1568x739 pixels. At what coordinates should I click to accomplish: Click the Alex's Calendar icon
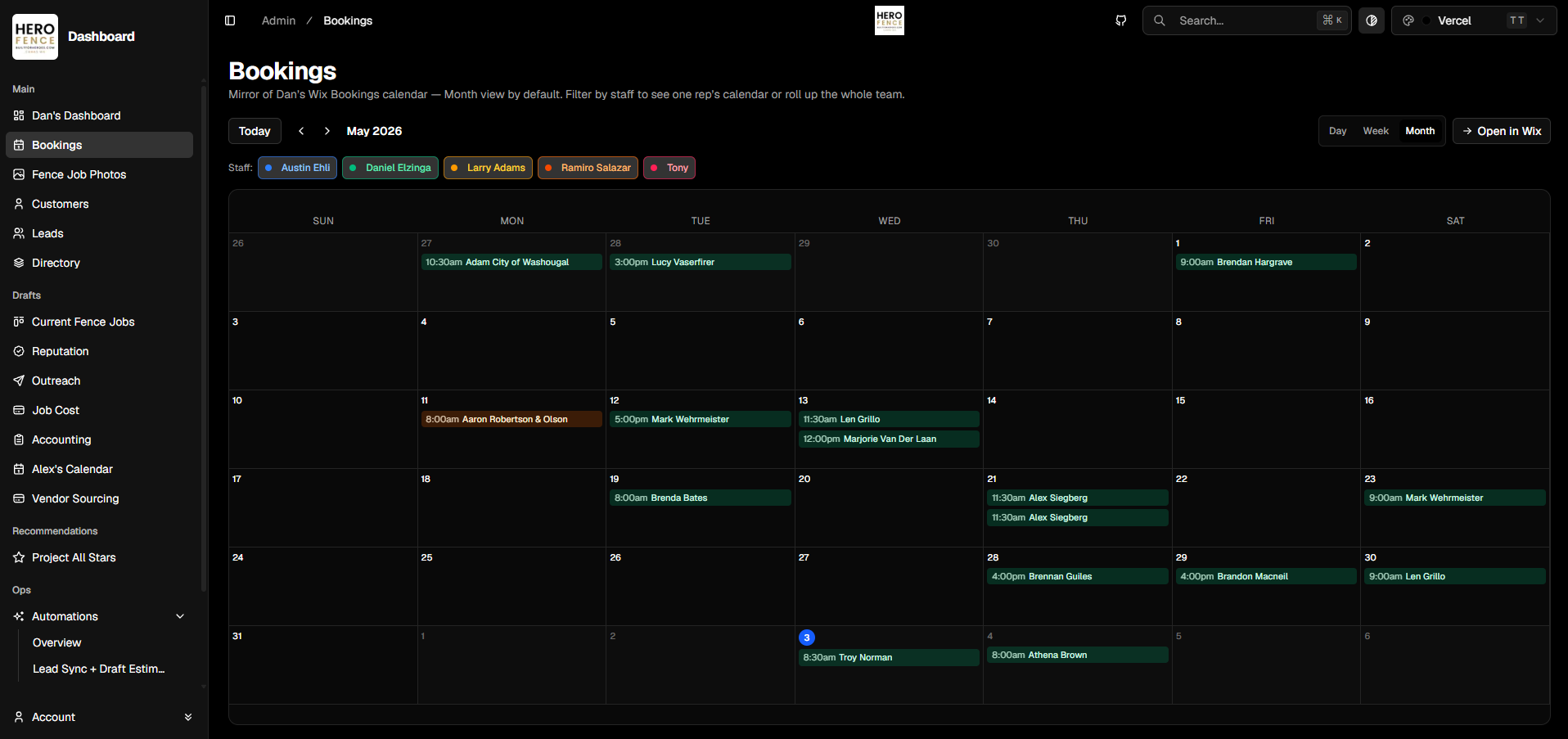pyautogui.click(x=19, y=469)
